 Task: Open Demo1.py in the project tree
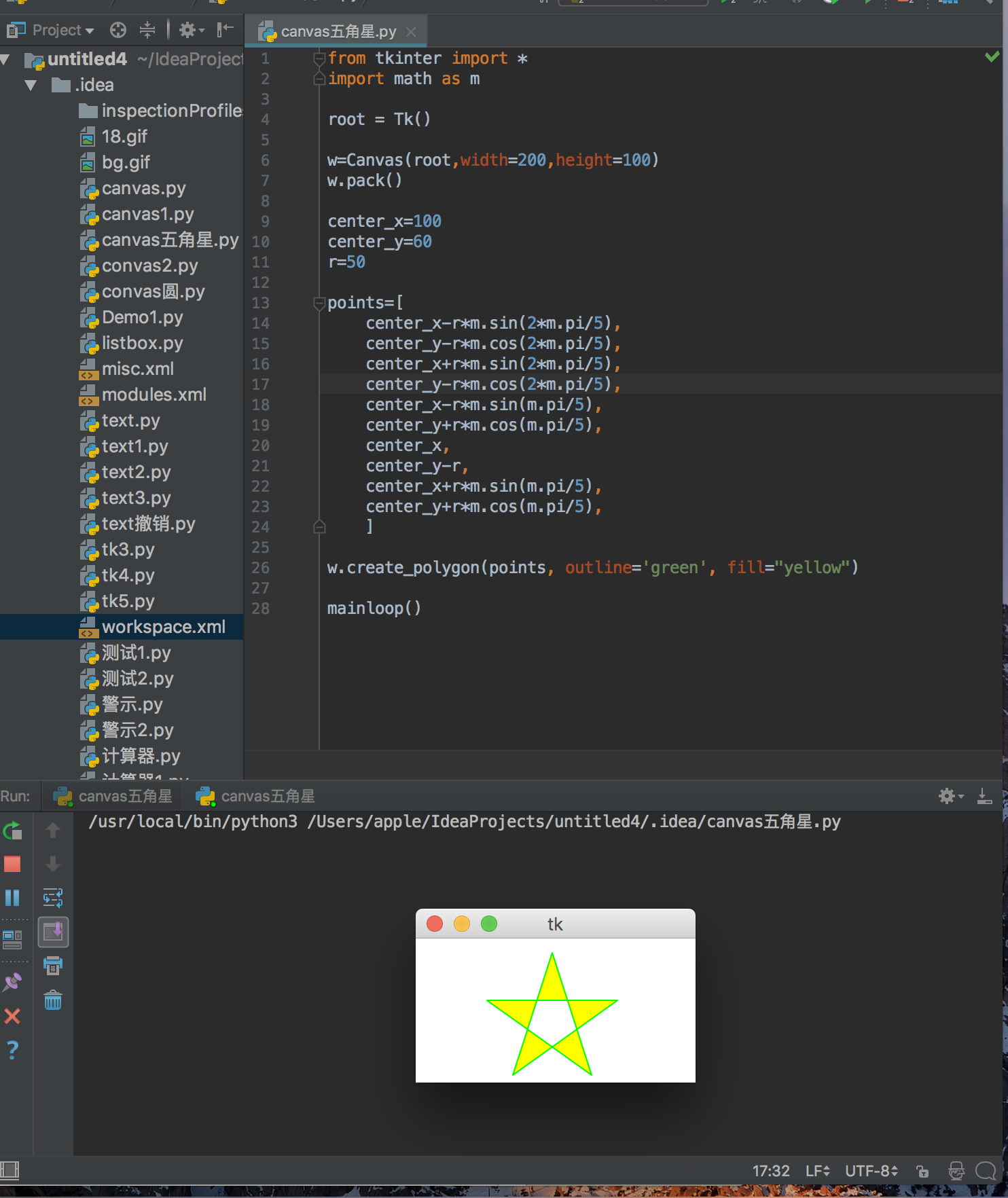click(x=142, y=317)
